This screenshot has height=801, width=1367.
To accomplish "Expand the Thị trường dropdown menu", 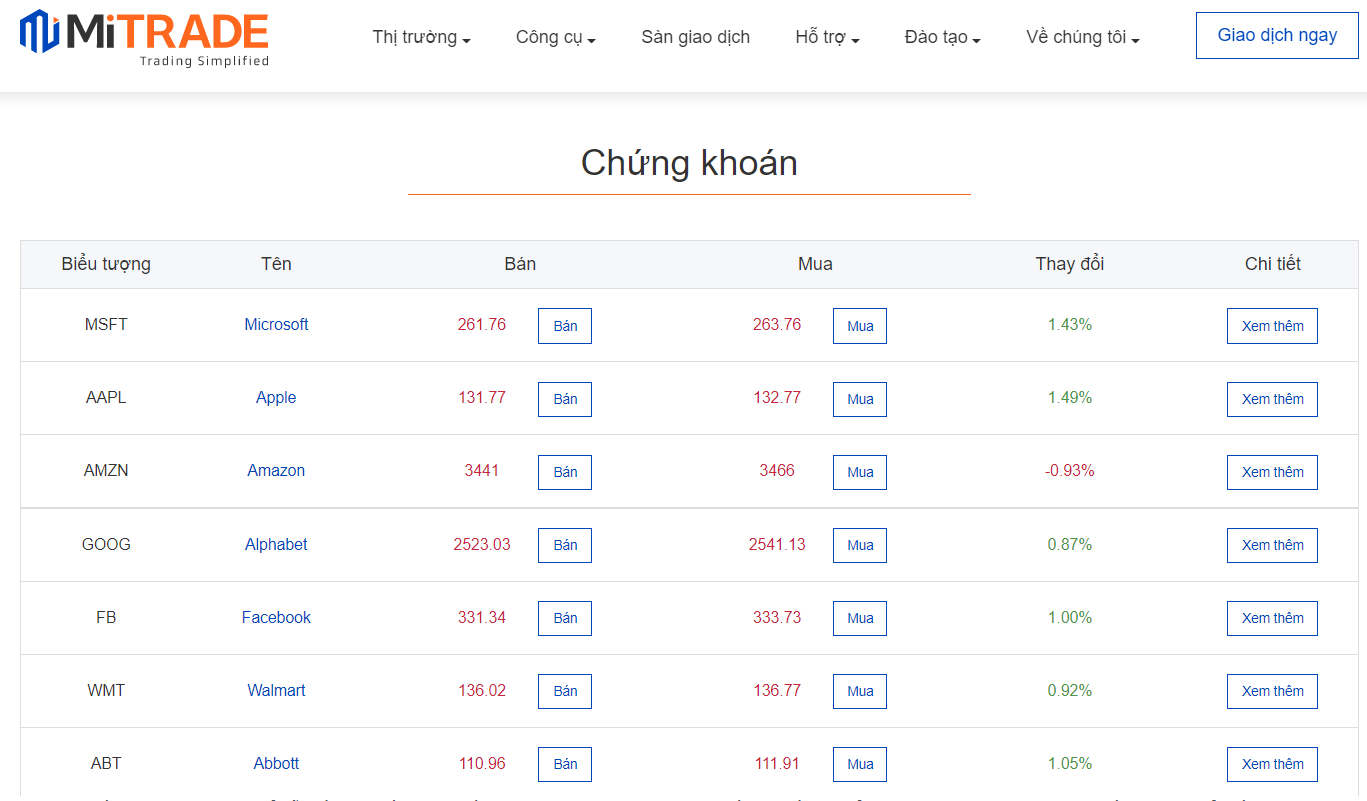I will pyautogui.click(x=421, y=38).
